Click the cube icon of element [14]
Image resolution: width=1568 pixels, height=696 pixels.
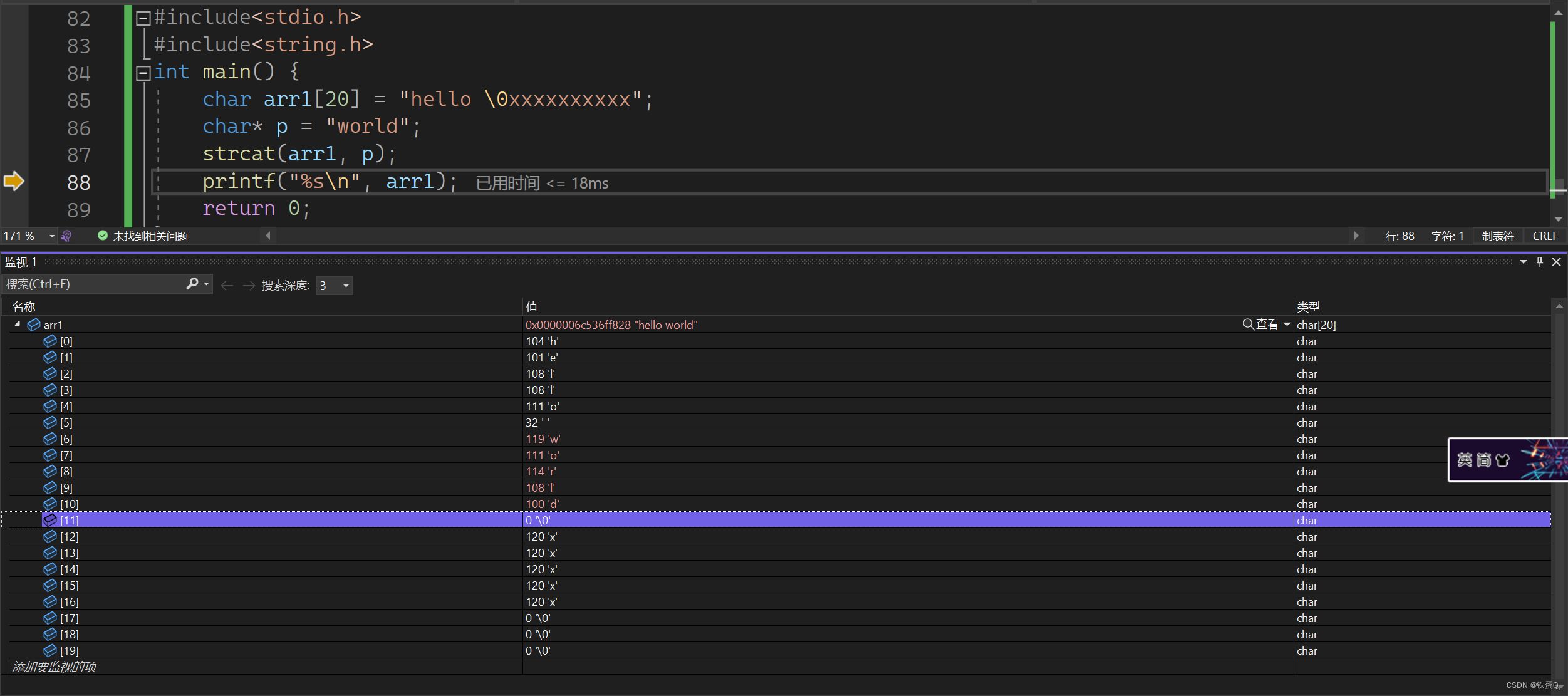(50, 569)
